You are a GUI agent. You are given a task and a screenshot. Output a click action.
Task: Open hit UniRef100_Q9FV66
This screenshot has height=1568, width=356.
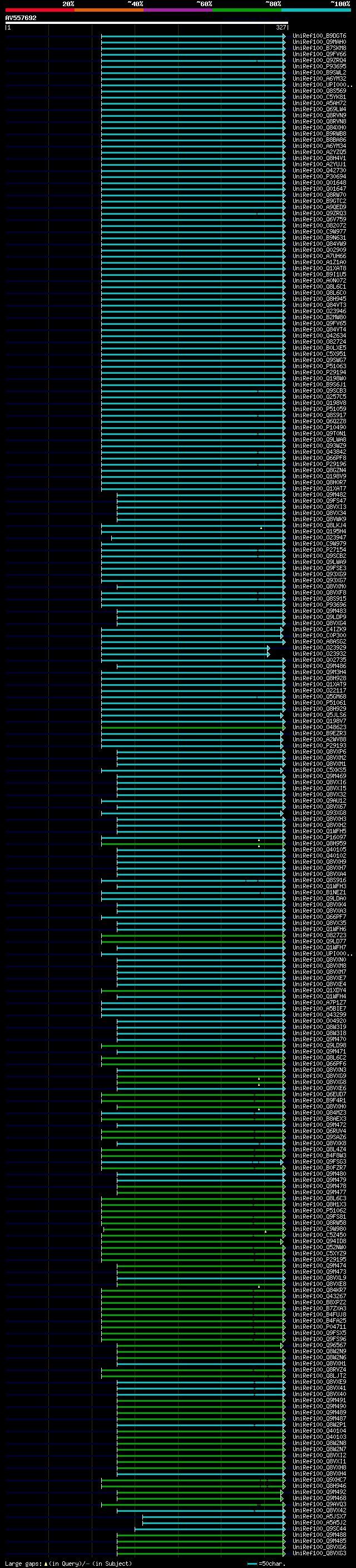tap(319, 54)
